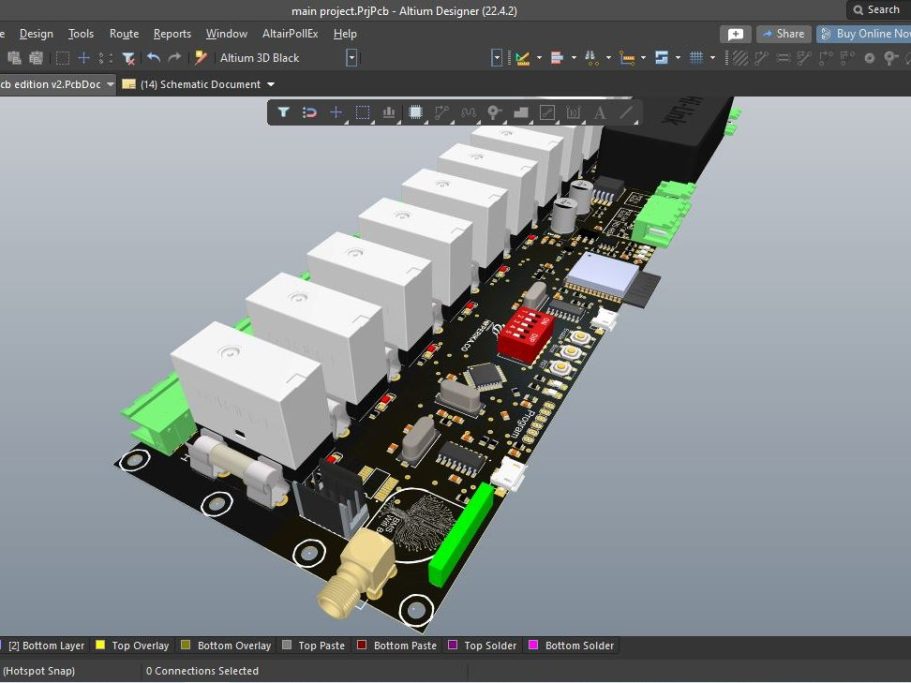The width and height of the screenshot is (911, 683).
Task: Pick the place via tool
Action: click(x=494, y=113)
